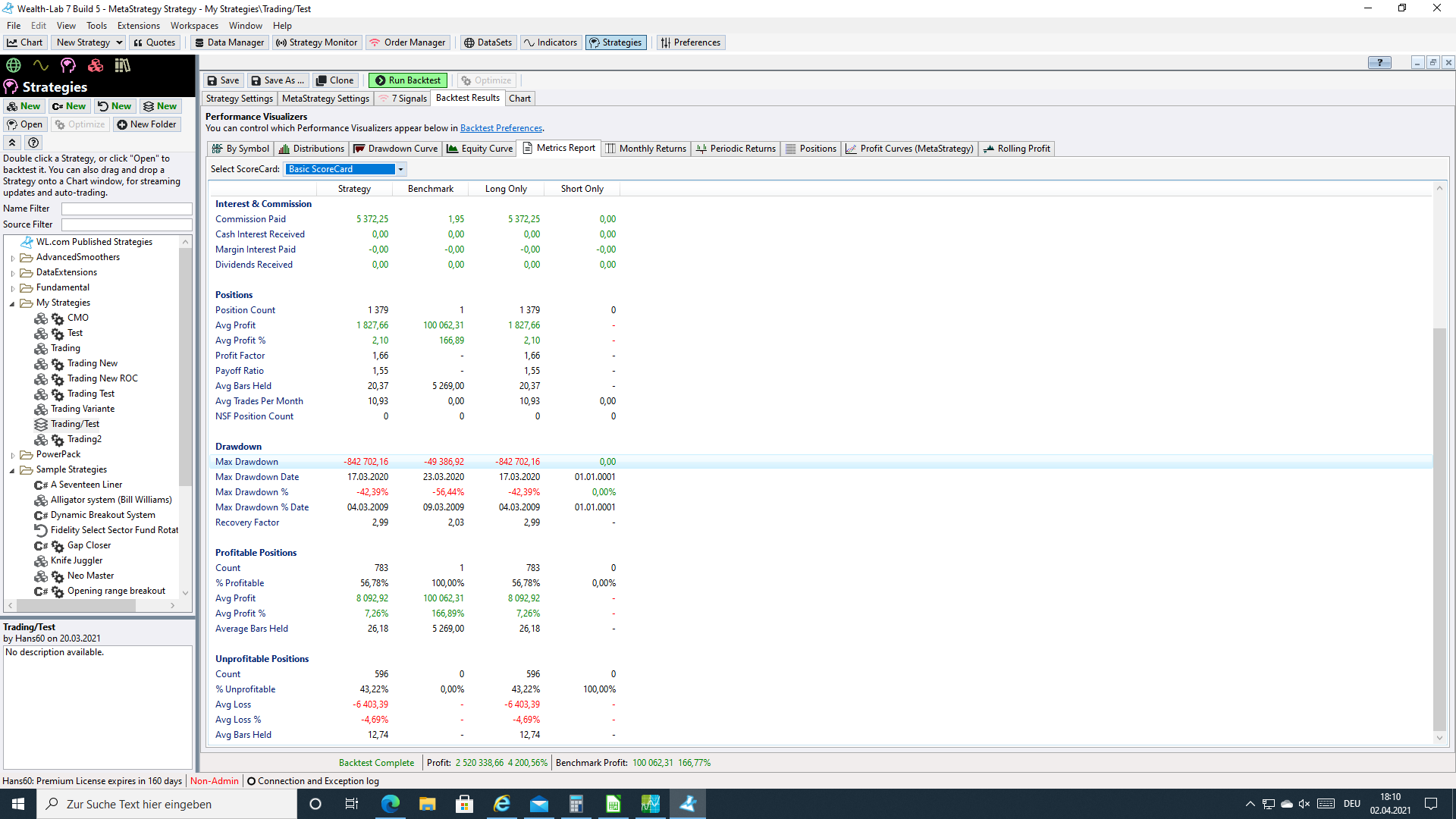Switch to the 7 Signals tab

coord(403,99)
